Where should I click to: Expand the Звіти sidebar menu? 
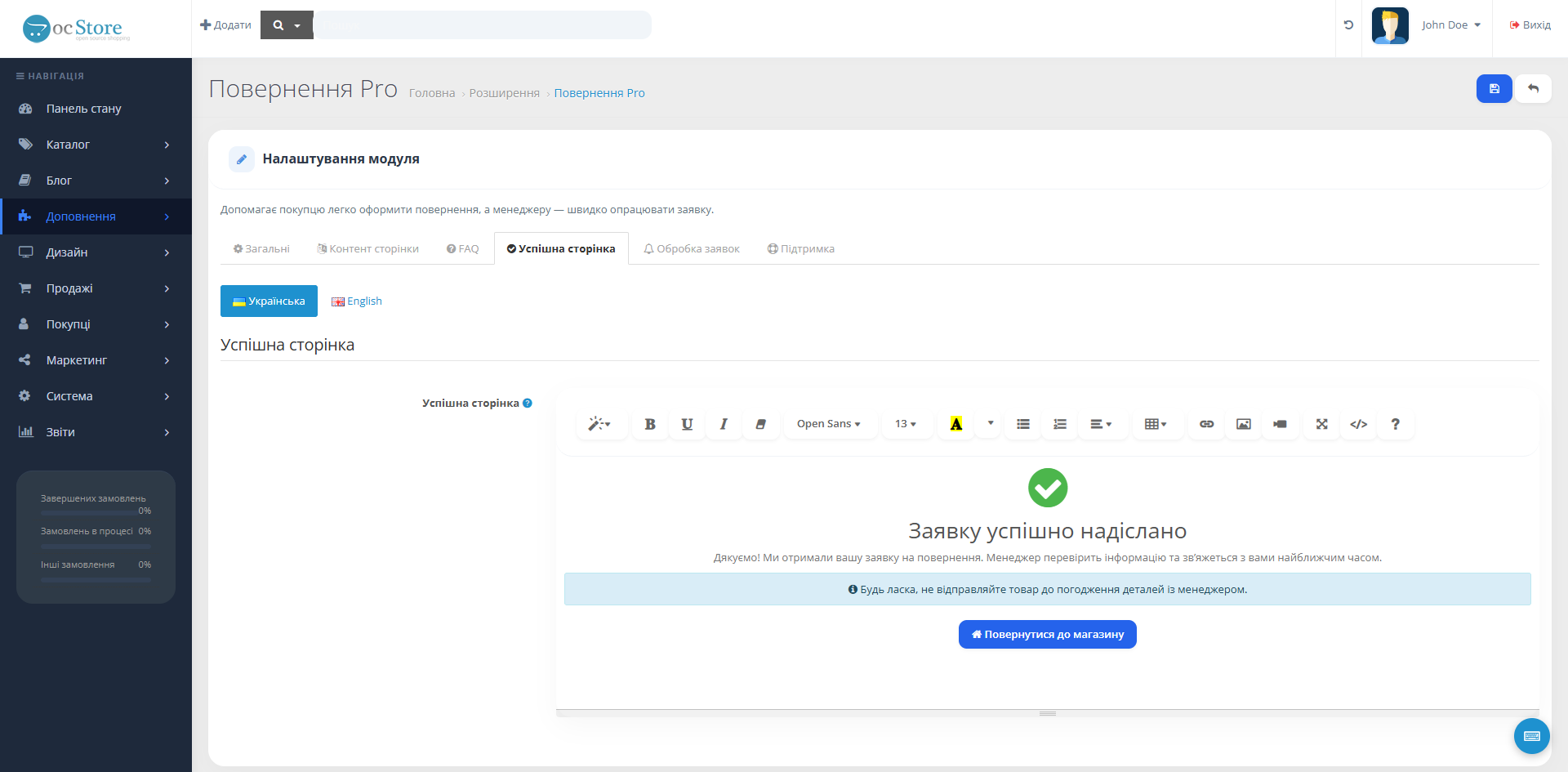(96, 432)
